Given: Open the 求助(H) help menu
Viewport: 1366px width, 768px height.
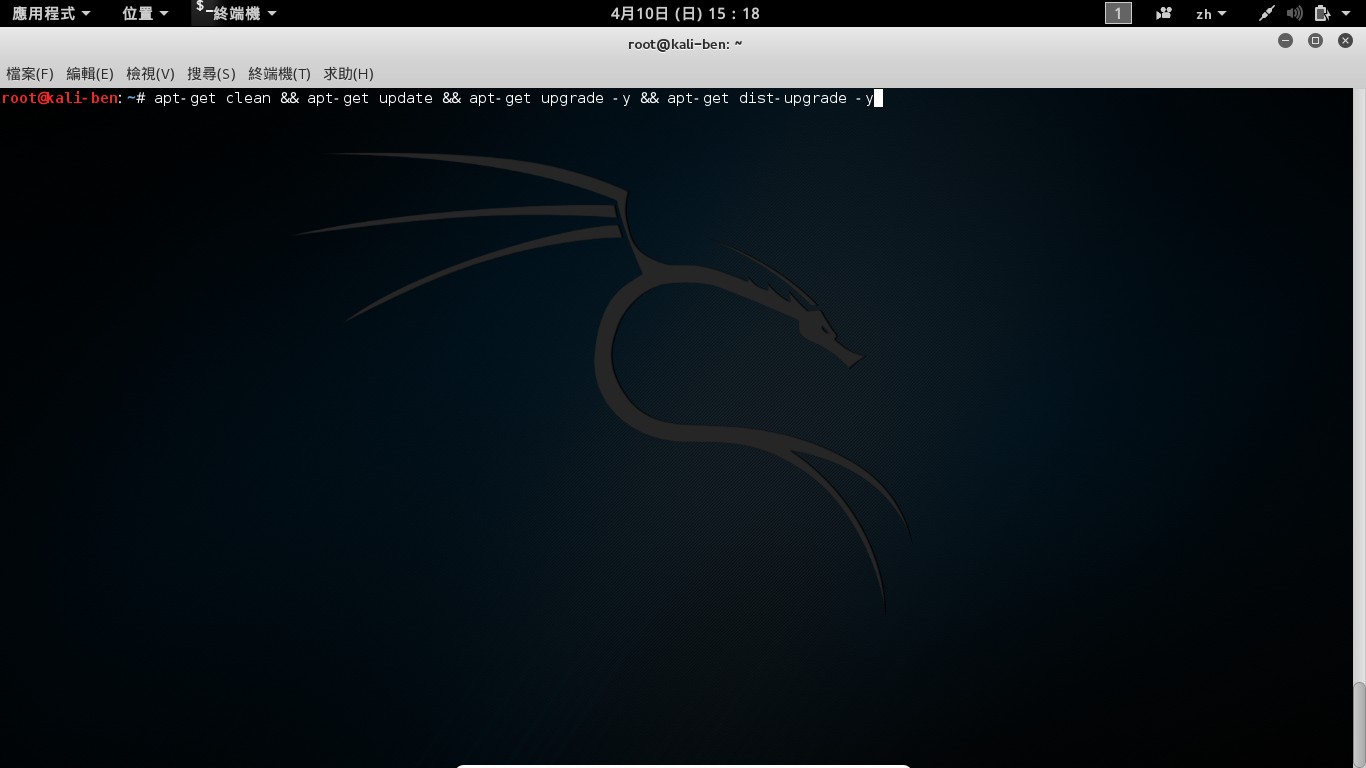Looking at the screenshot, I should pos(348,74).
